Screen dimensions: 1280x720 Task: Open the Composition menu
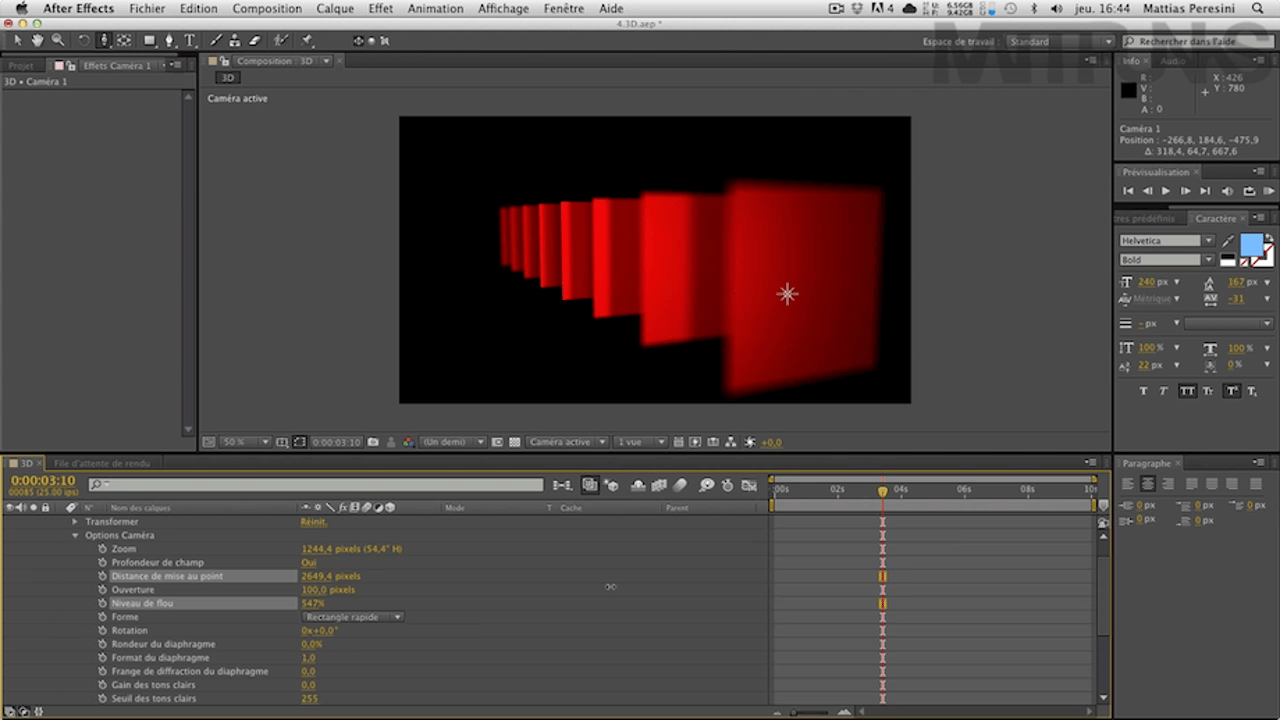(x=267, y=9)
